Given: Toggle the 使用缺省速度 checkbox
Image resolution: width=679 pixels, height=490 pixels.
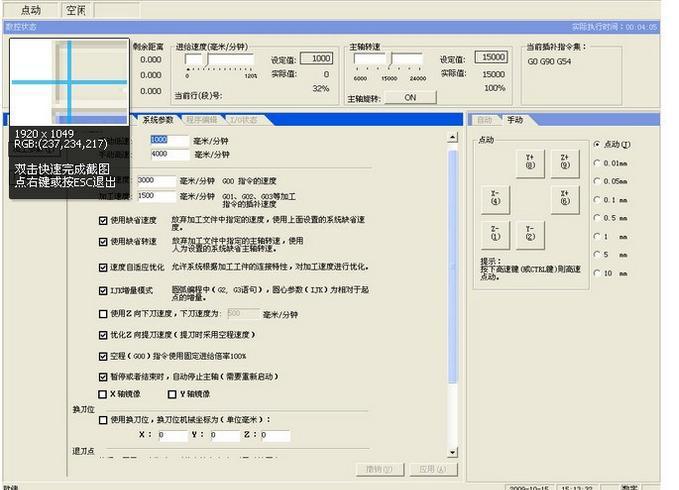Looking at the screenshot, I should (x=103, y=221).
